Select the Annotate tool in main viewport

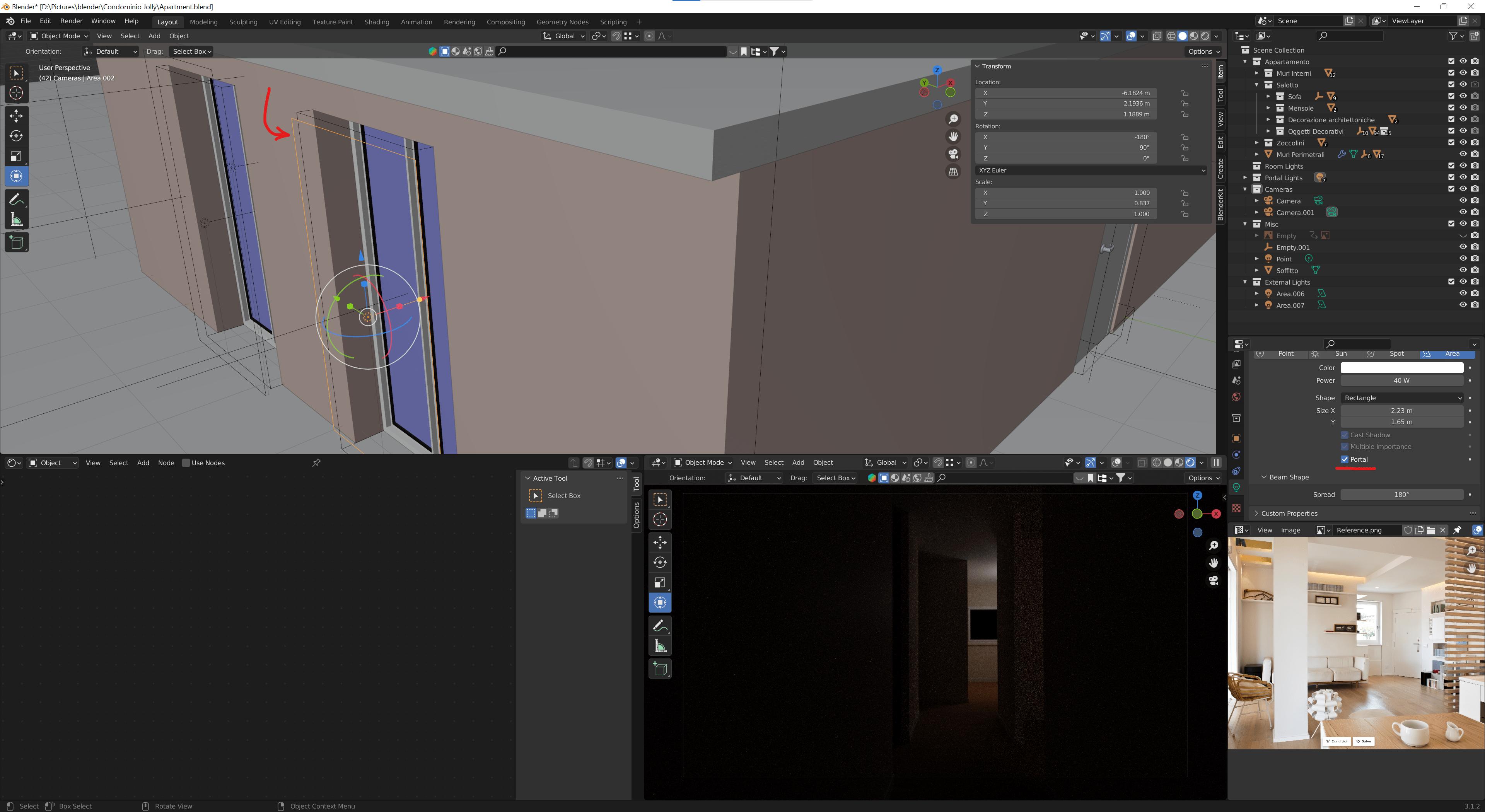(16, 200)
